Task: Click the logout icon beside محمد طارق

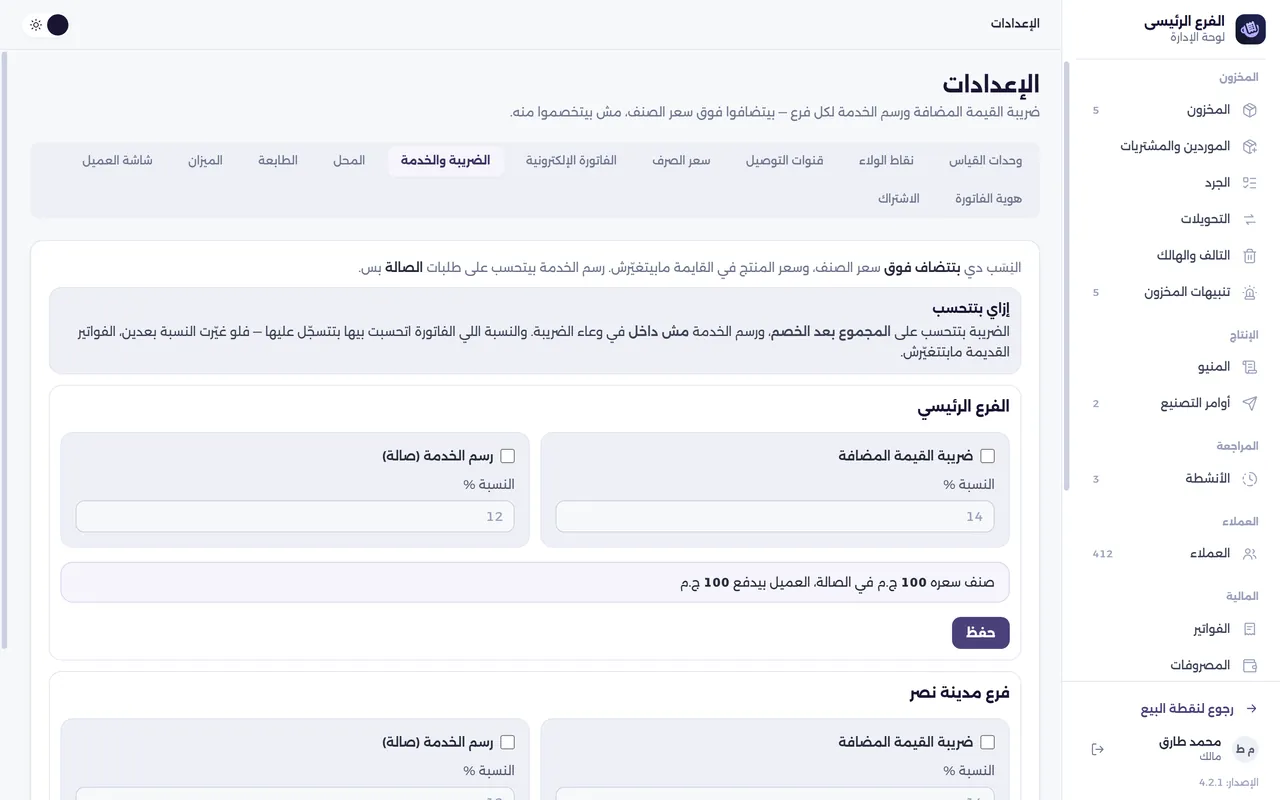Action: [1097, 749]
